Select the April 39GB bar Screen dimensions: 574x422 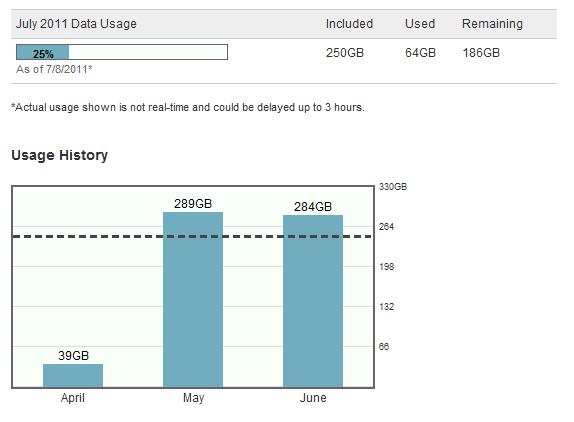[x=73, y=376]
